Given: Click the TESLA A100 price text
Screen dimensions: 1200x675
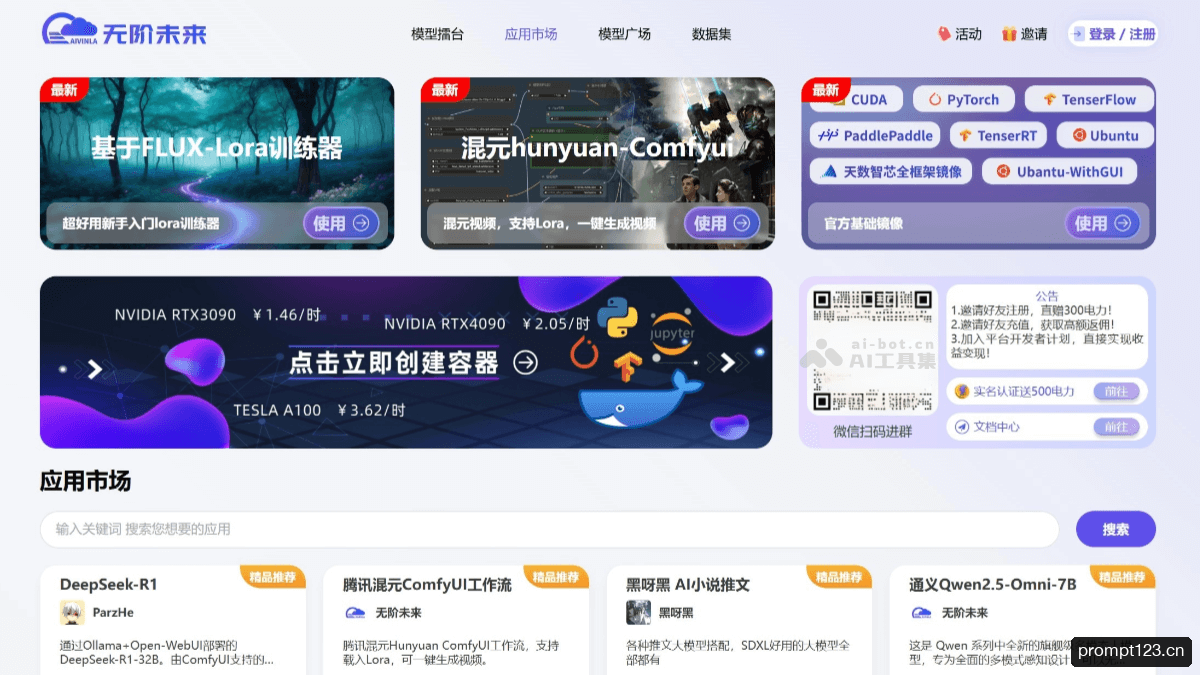Looking at the screenshot, I should (x=319, y=410).
